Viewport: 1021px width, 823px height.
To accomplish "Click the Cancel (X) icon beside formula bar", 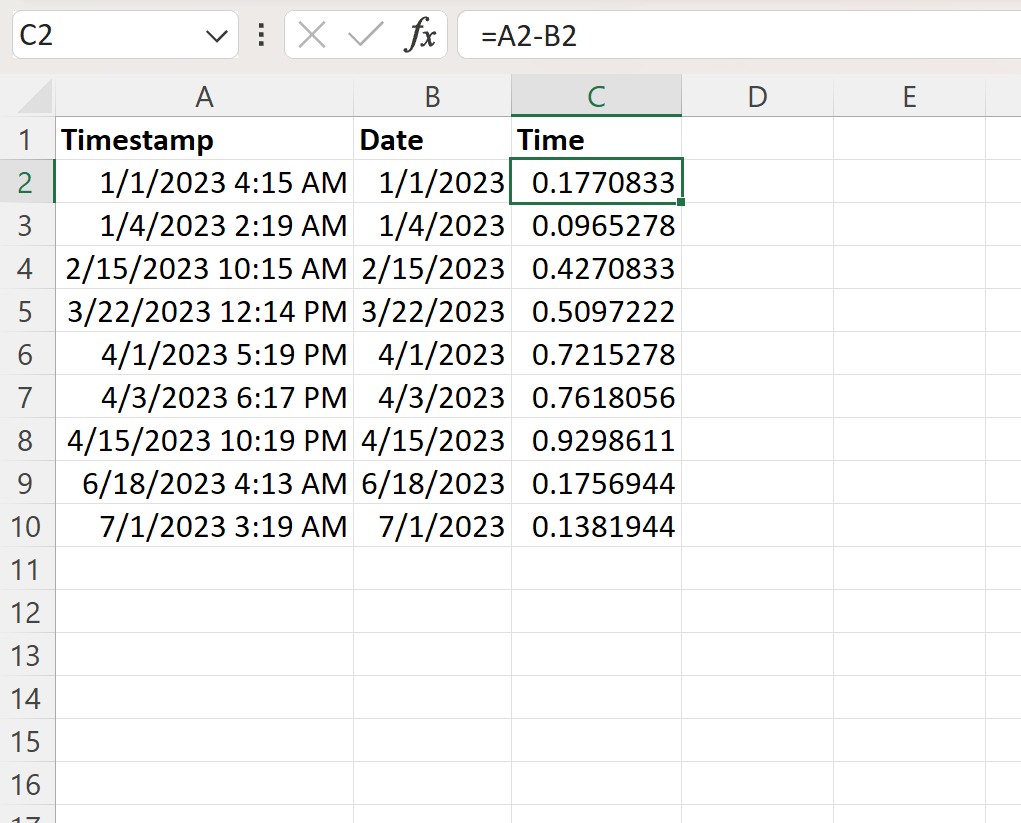I will click(311, 34).
